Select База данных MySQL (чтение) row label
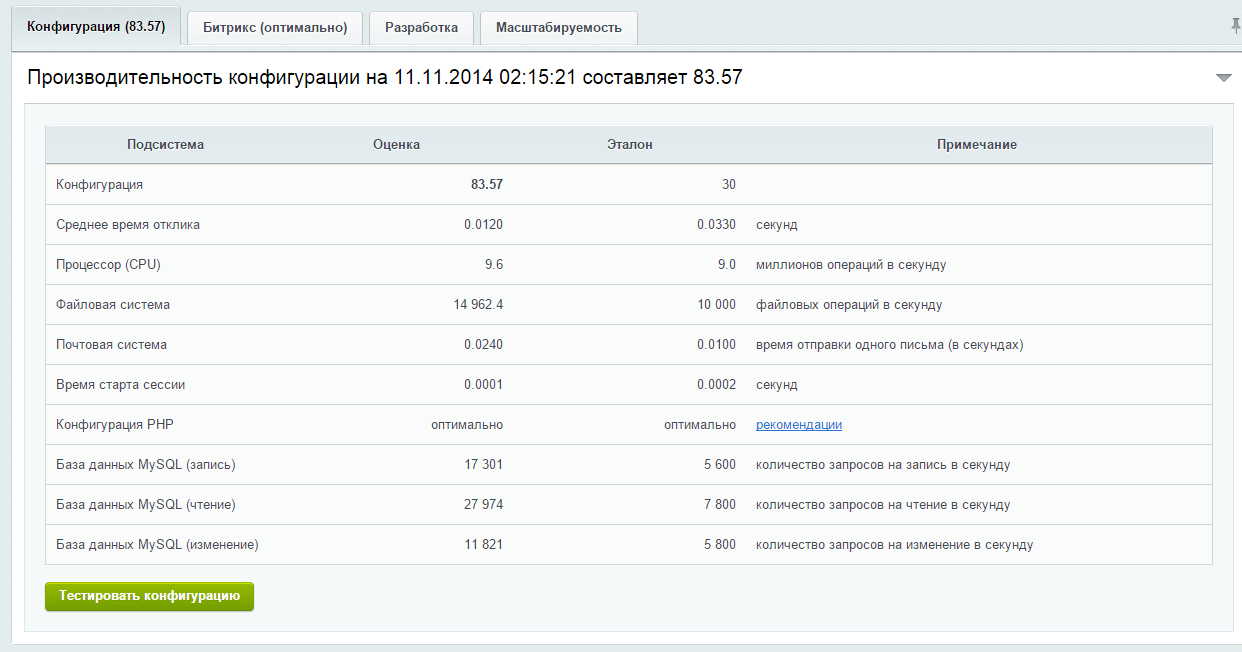The height and width of the screenshot is (652, 1242). (x=146, y=505)
